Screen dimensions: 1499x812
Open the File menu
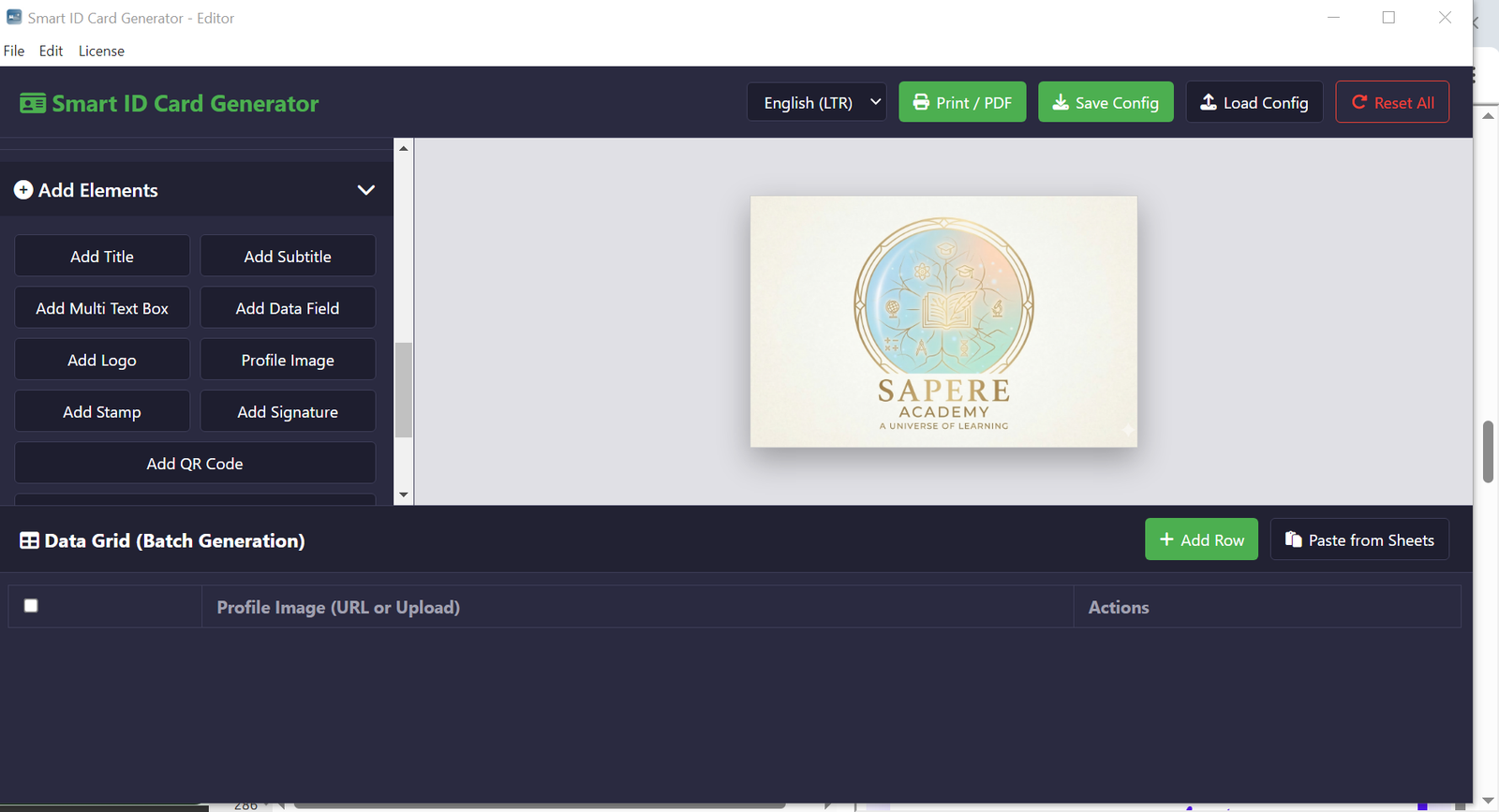pyautogui.click(x=14, y=51)
